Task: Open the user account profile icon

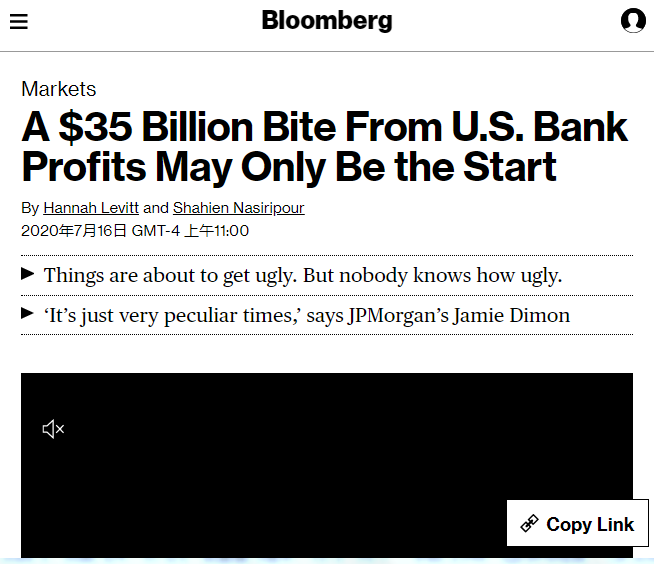Action: pos(633,20)
